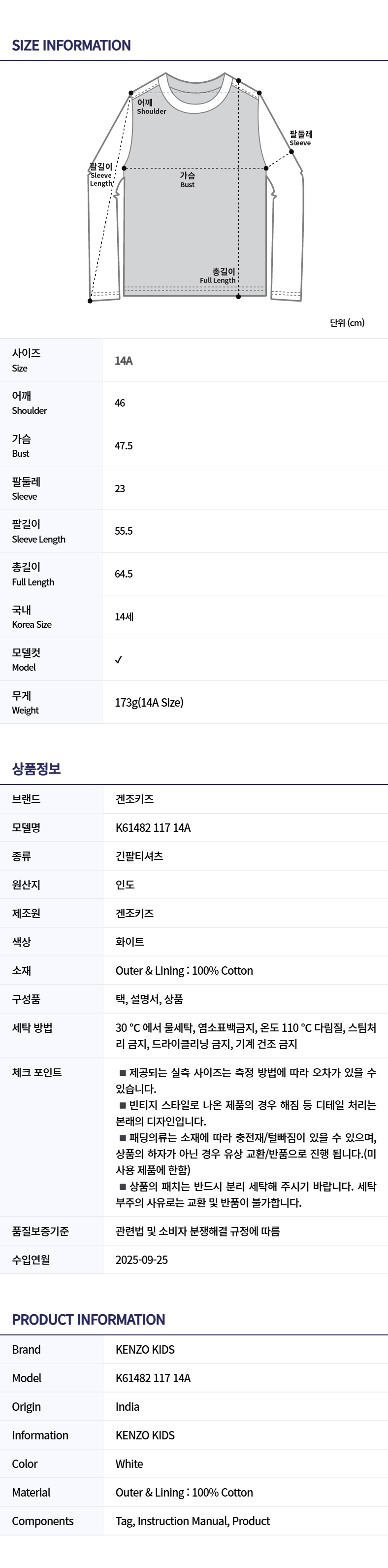Click the Sleeve Length label on the diagram

coord(101,175)
